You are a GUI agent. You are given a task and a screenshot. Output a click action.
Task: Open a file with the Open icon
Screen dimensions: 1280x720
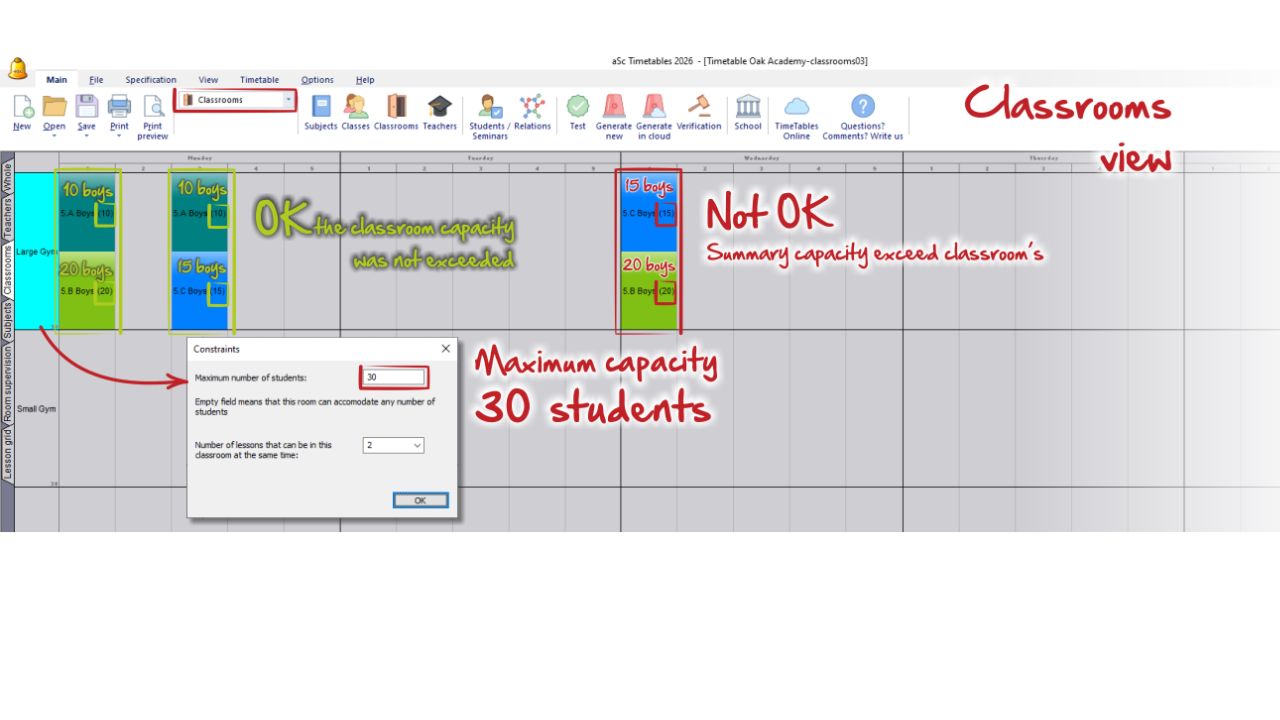[x=54, y=106]
